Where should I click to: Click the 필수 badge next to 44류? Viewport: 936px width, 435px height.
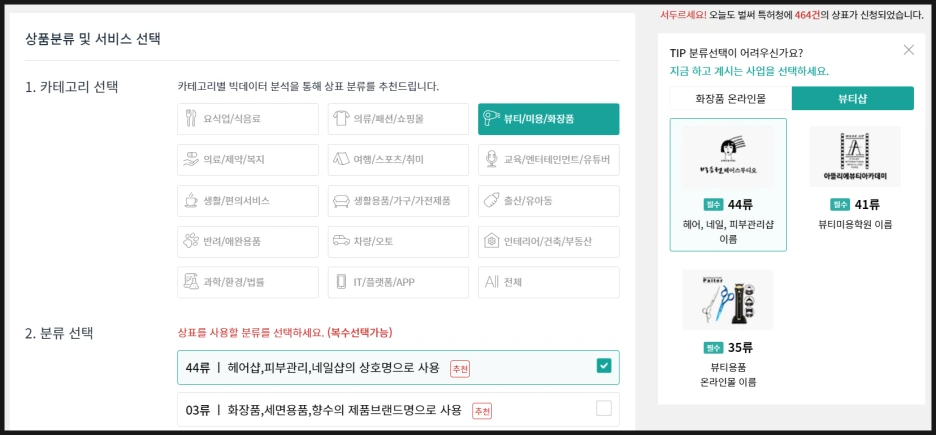click(713, 205)
